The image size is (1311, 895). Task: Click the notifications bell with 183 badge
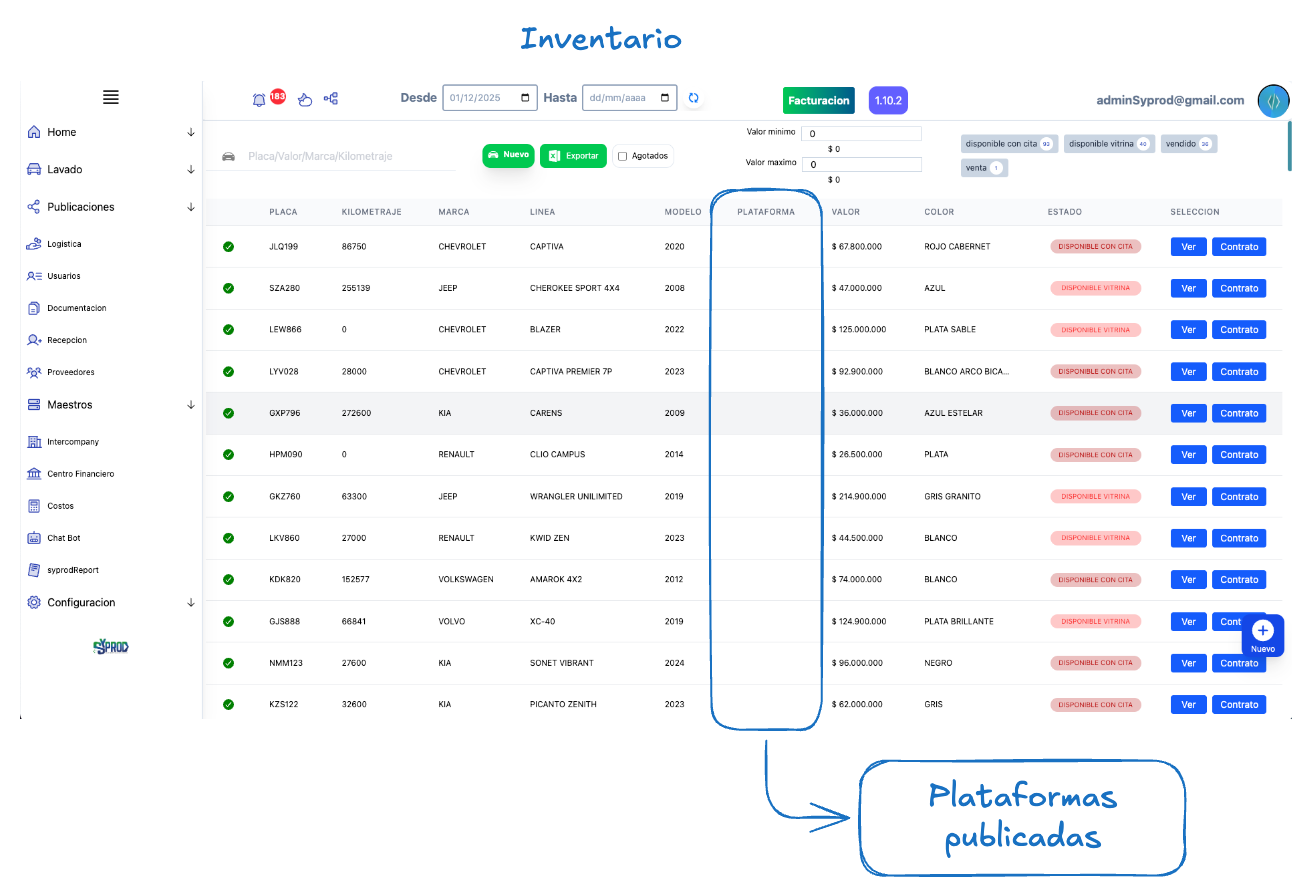pyautogui.click(x=260, y=99)
